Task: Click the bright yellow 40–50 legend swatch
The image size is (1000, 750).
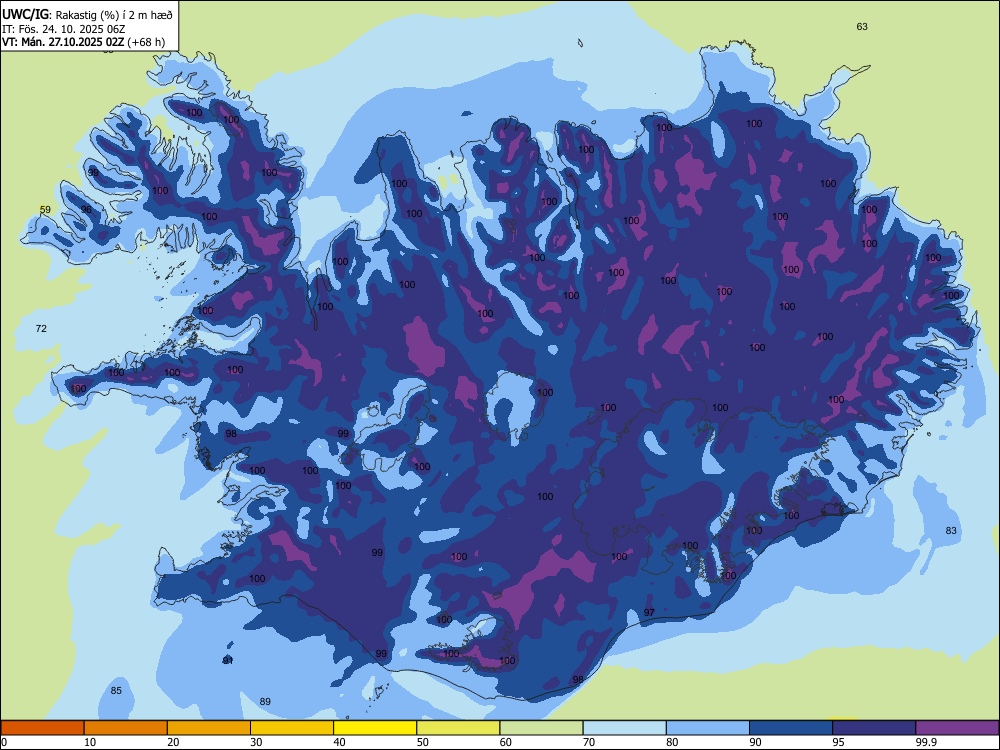Action: click(375, 728)
